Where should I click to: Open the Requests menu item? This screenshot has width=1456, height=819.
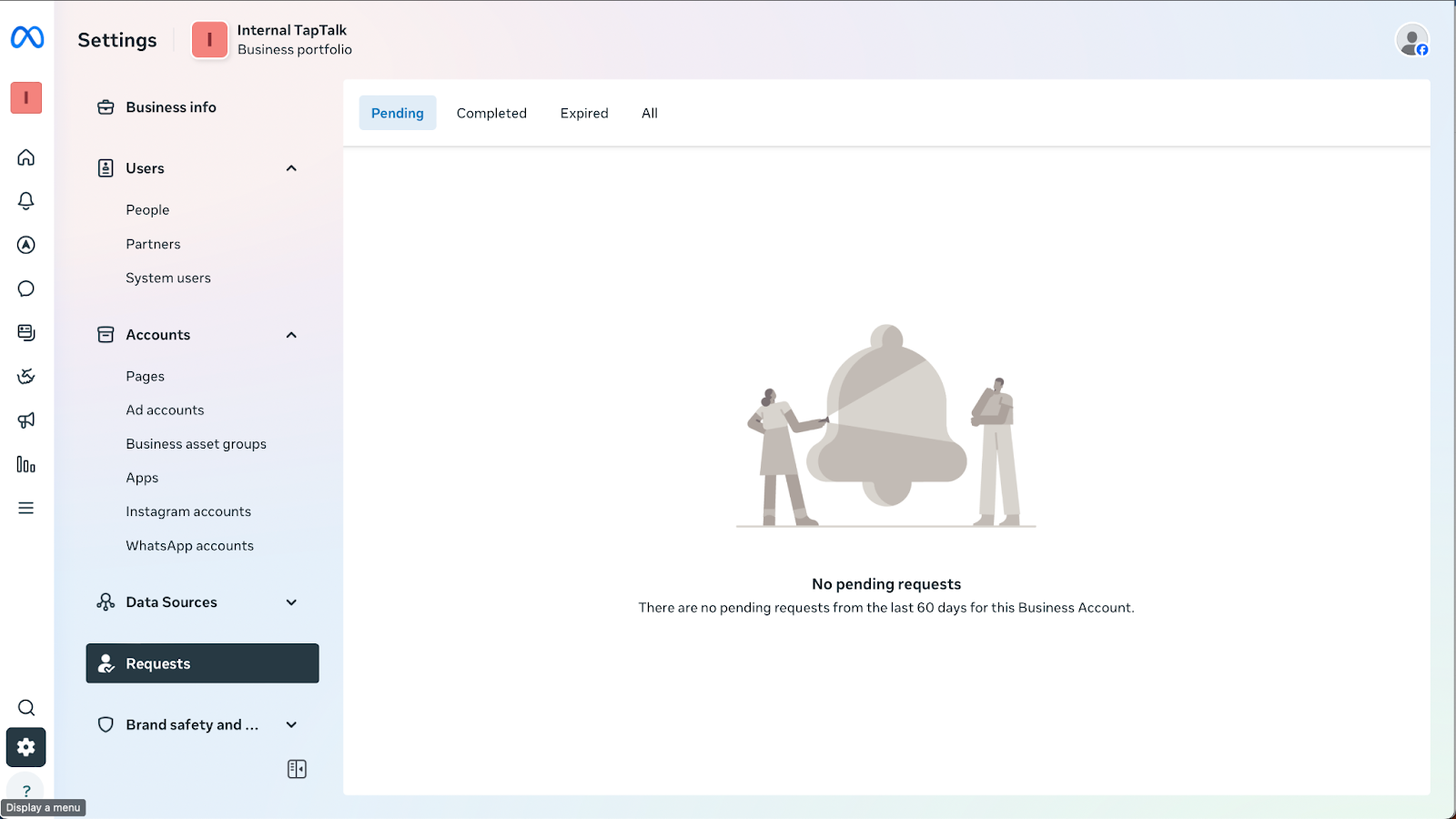tap(203, 663)
